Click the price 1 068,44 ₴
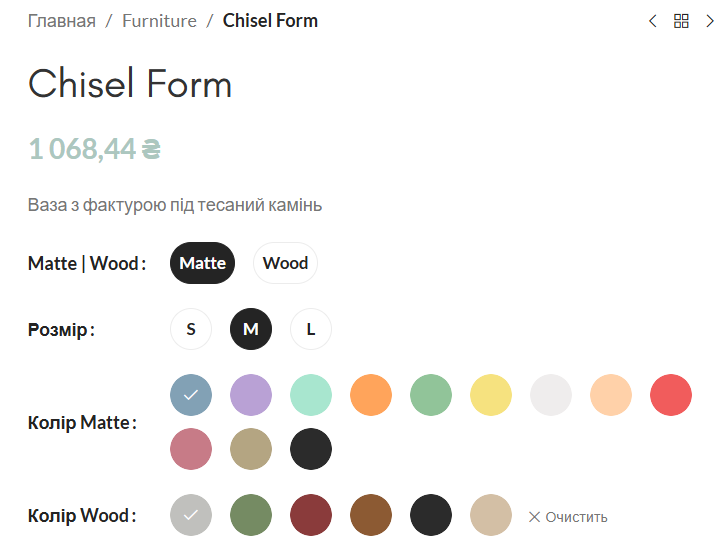 pos(95,149)
